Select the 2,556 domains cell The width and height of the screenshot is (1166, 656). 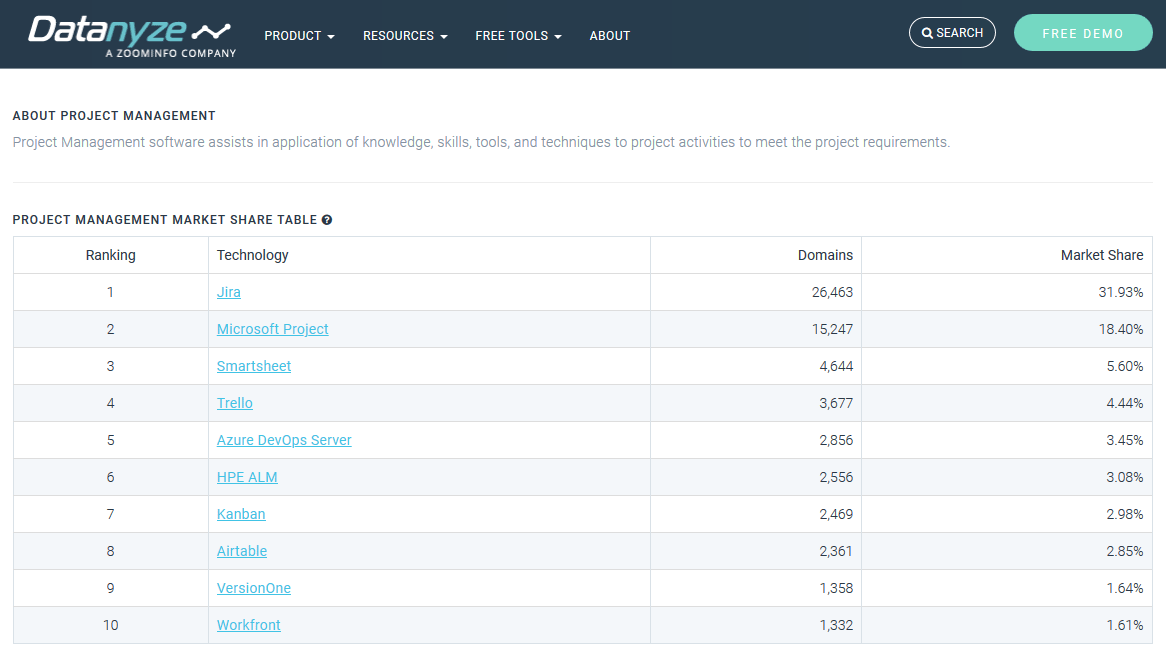click(x=756, y=477)
